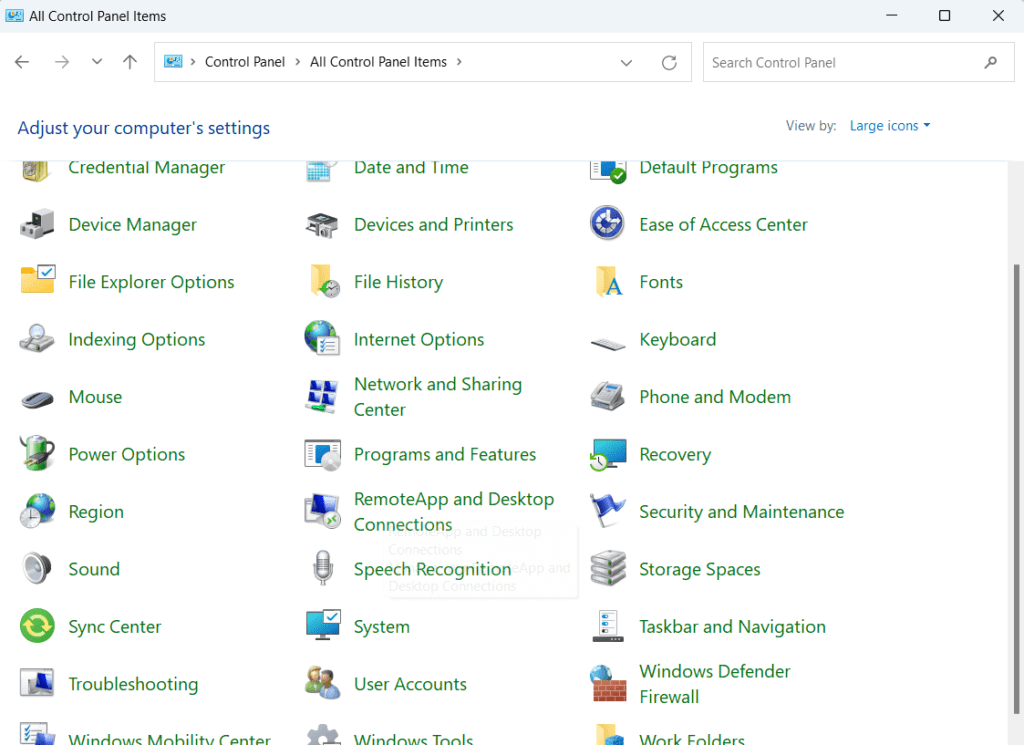This screenshot has width=1024, height=745.
Task: Expand the address bar history dropdown
Action: [x=626, y=63]
